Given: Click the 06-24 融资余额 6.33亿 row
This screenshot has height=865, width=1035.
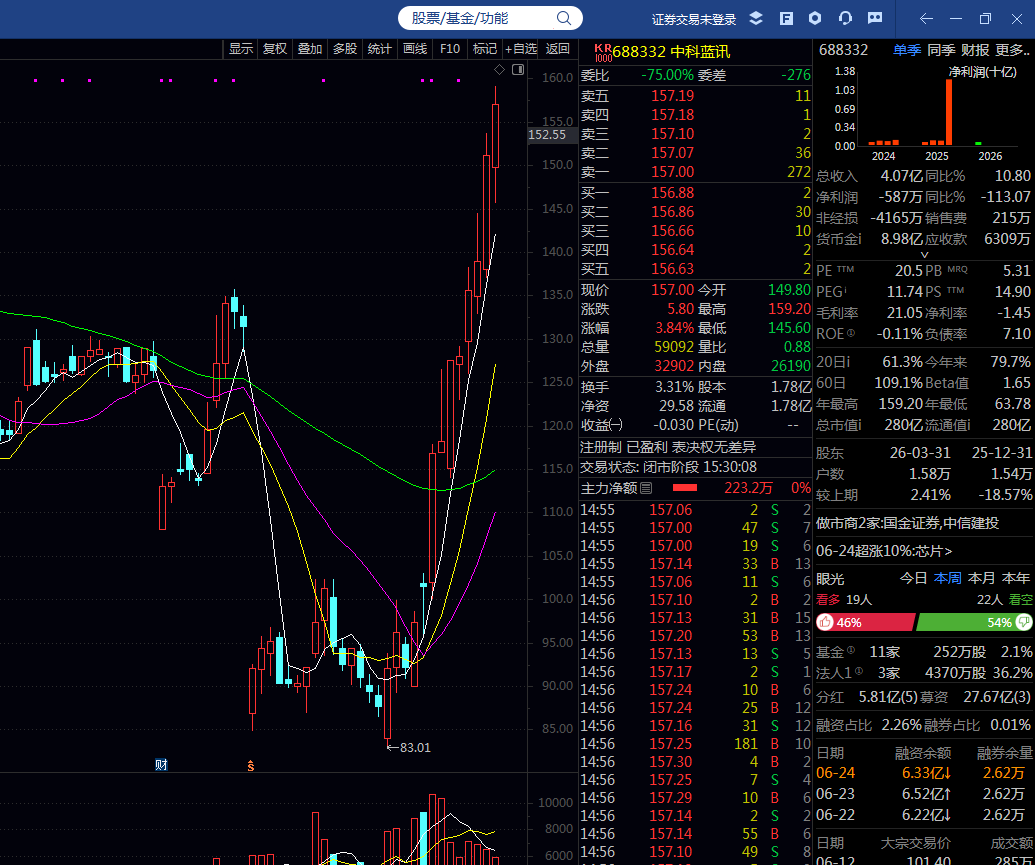Looking at the screenshot, I should click(x=924, y=773).
